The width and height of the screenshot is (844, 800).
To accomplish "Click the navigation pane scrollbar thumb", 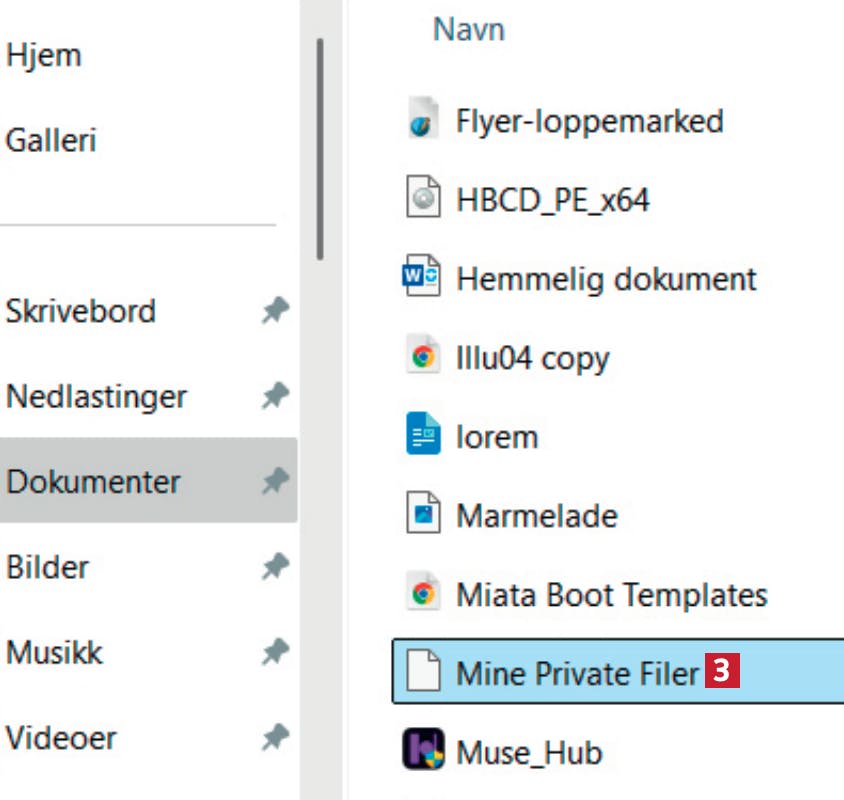I will (320, 150).
